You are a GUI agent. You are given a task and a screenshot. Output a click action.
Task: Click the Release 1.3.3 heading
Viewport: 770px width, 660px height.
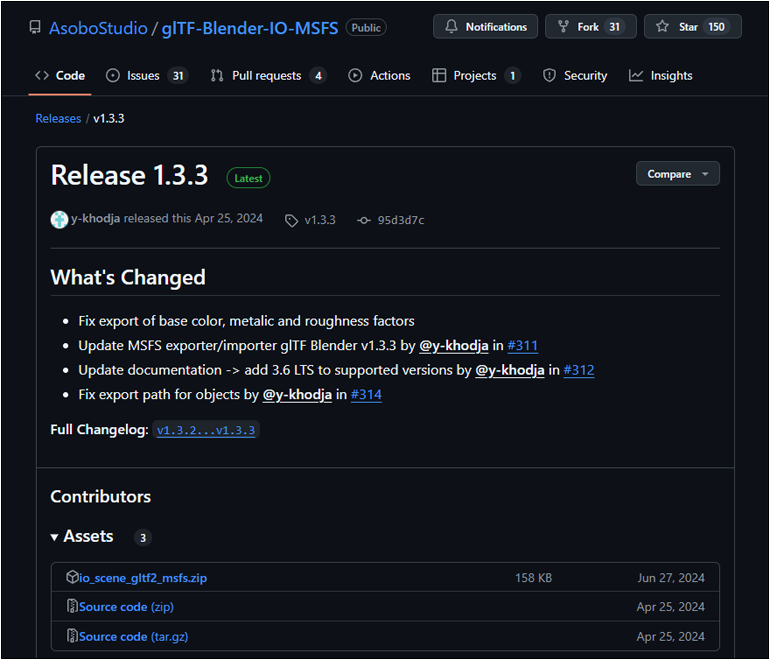pos(130,175)
